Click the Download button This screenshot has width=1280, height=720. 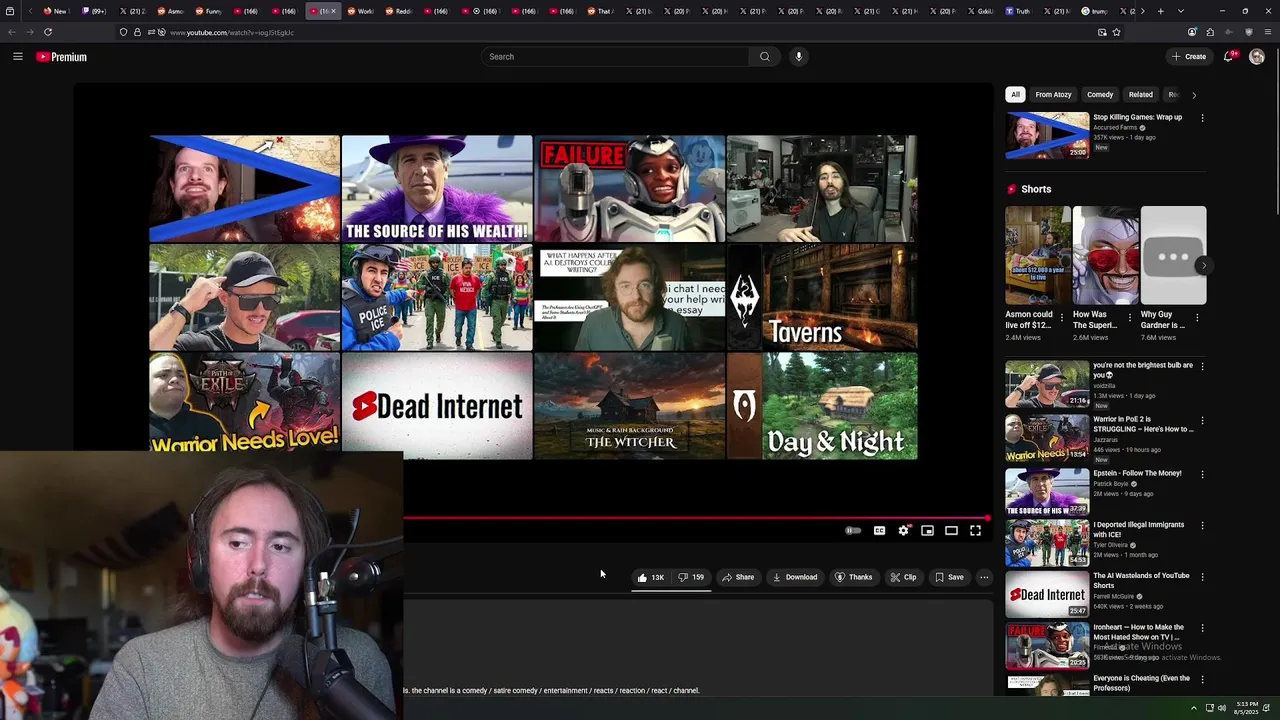(x=795, y=577)
